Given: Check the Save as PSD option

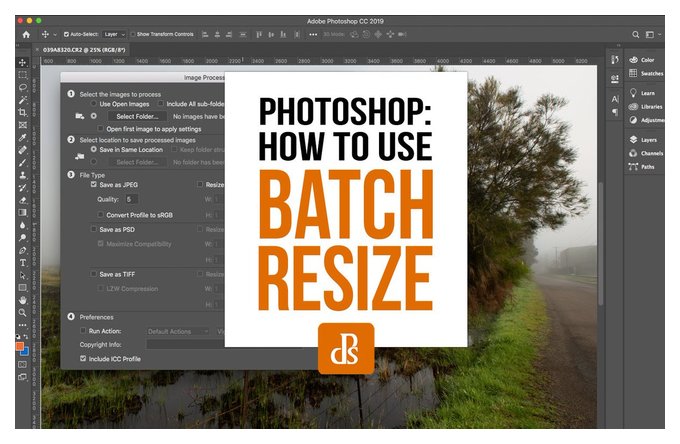Looking at the screenshot, I should tap(93, 229).
